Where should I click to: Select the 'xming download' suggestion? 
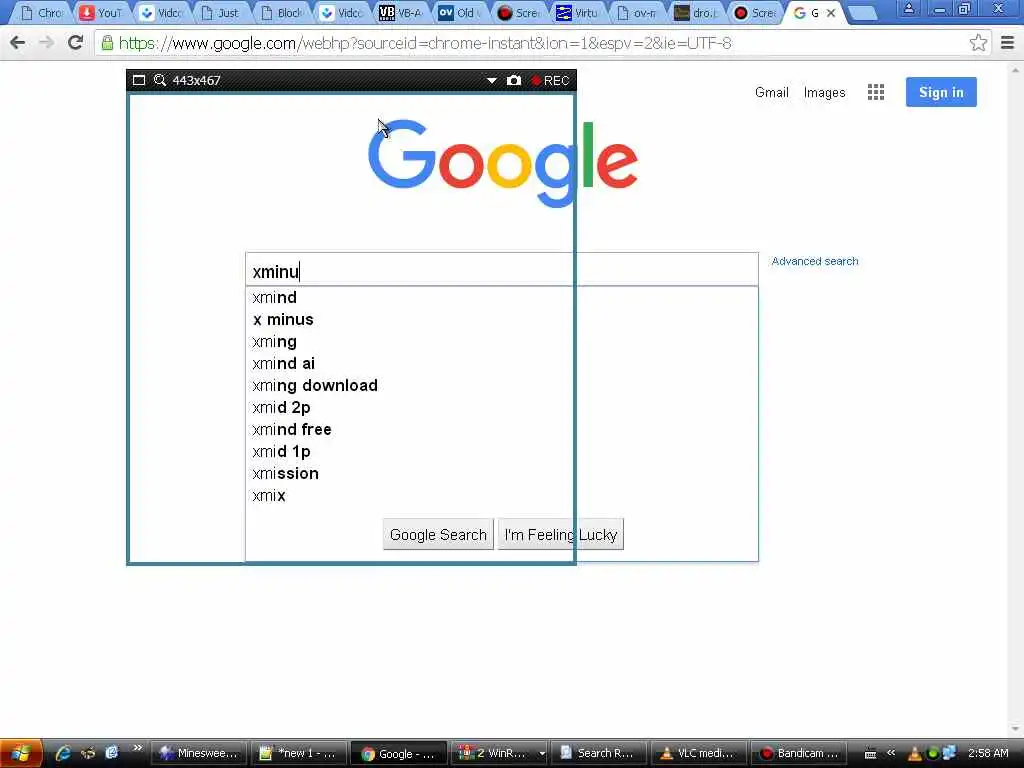coord(502,385)
